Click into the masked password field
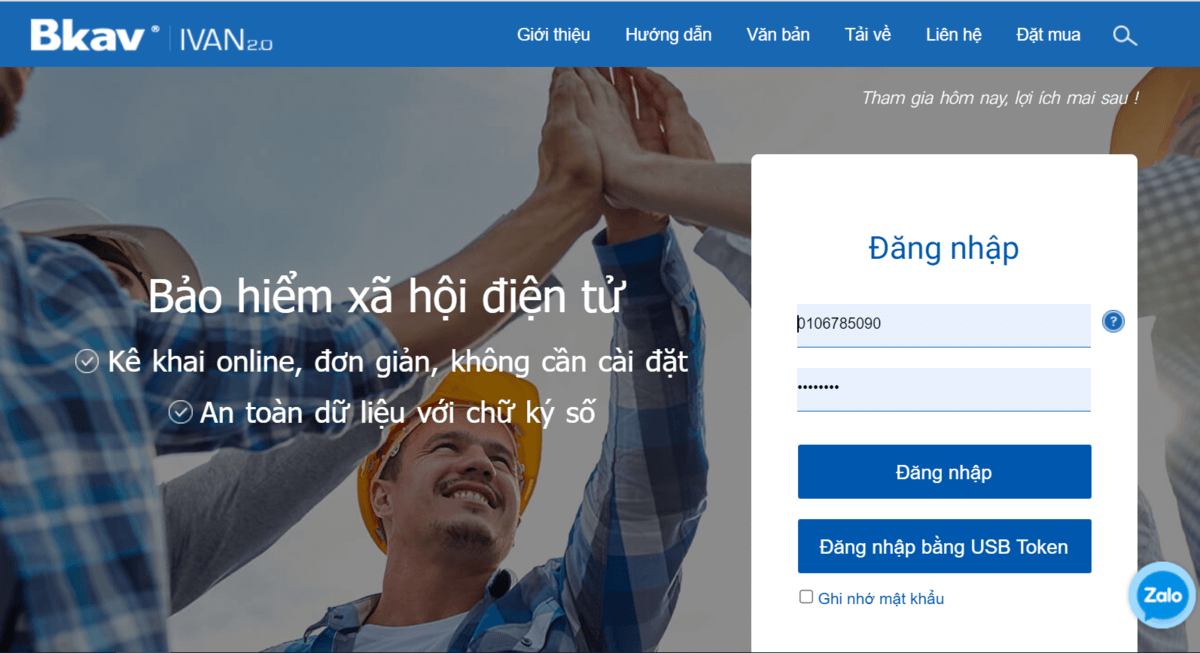This screenshot has height=653, width=1200. (x=943, y=388)
